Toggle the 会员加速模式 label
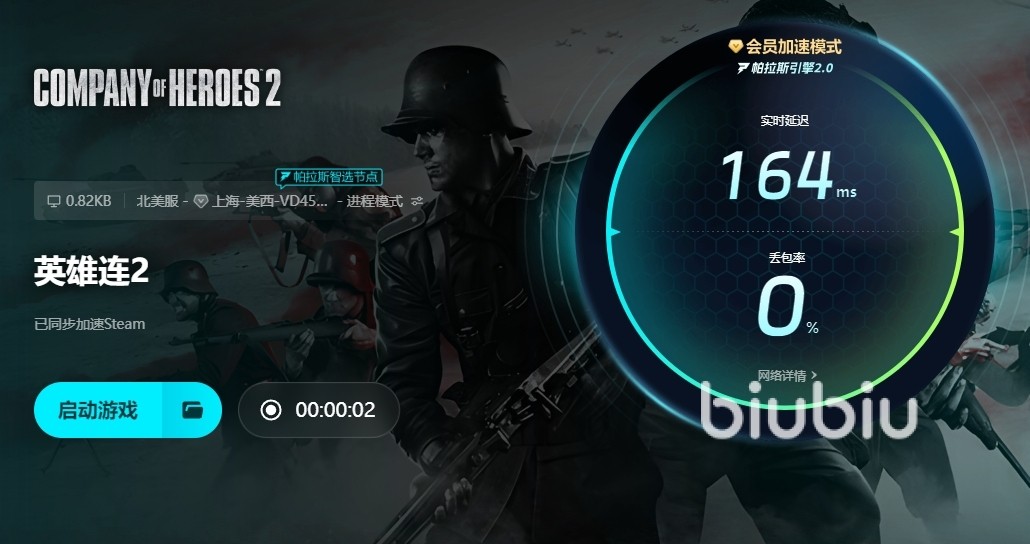This screenshot has width=1030, height=544. click(x=794, y=47)
